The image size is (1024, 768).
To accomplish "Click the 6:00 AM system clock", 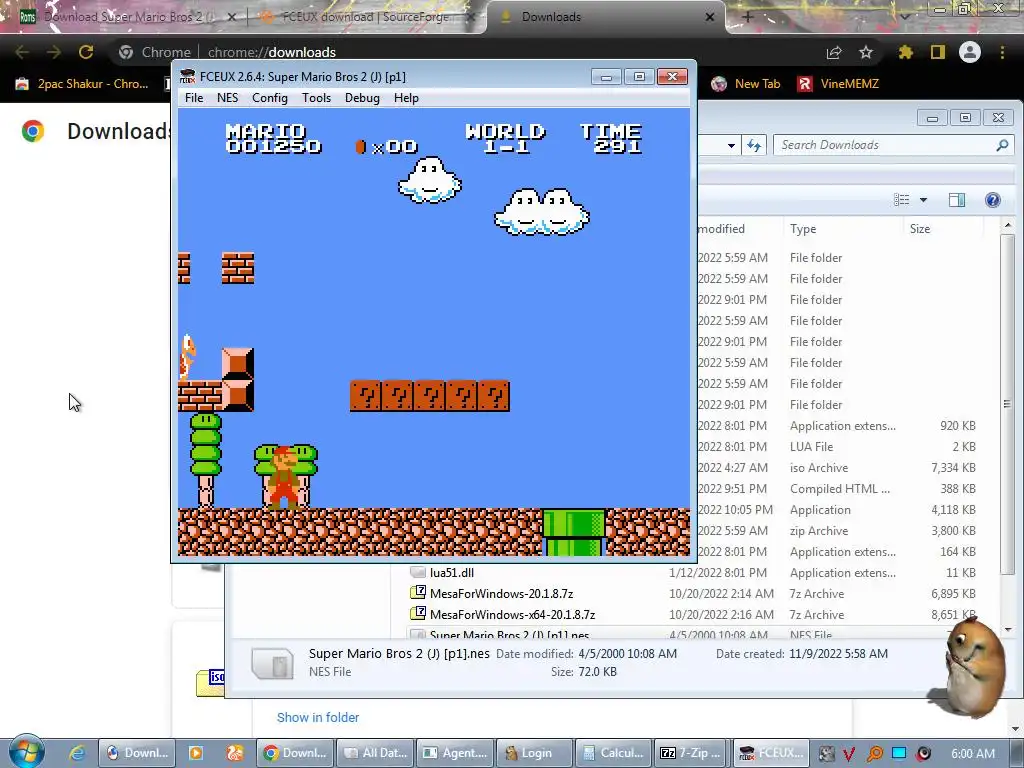I will point(973,754).
